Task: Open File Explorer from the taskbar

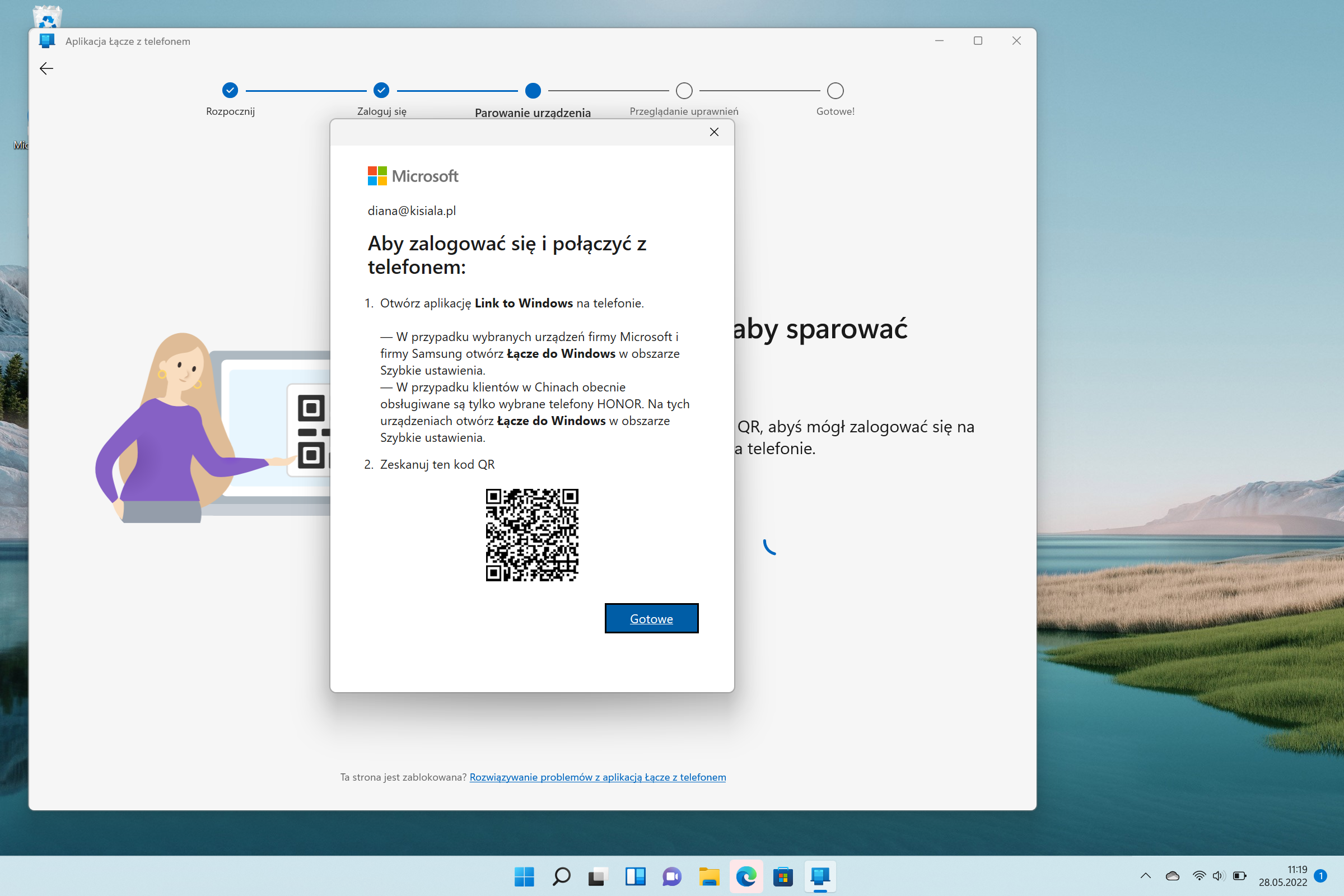Action: [x=709, y=876]
